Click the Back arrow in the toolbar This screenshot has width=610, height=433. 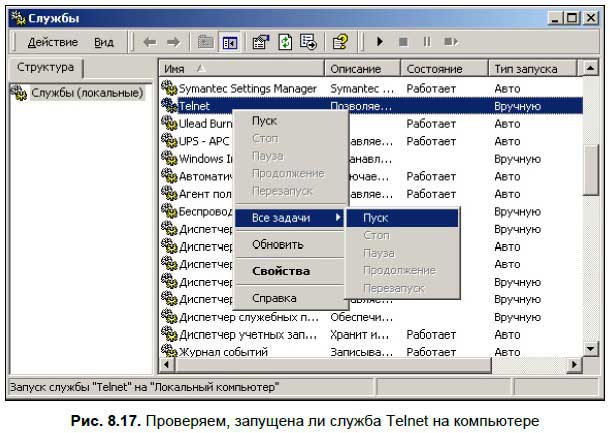[150, 42]
